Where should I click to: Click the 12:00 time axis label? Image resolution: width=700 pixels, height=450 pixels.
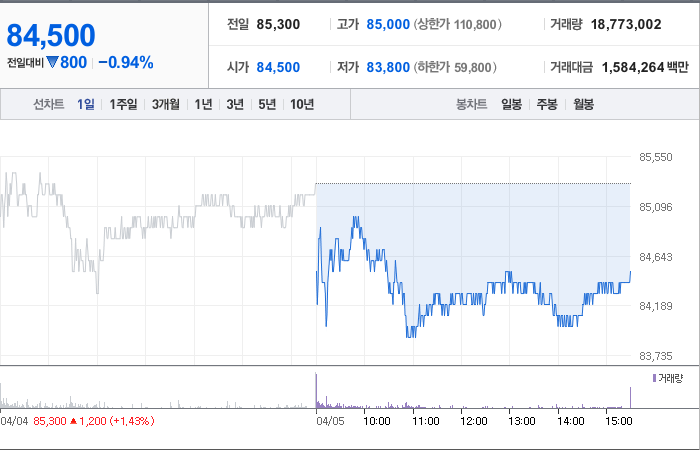(x=473, y=421)
